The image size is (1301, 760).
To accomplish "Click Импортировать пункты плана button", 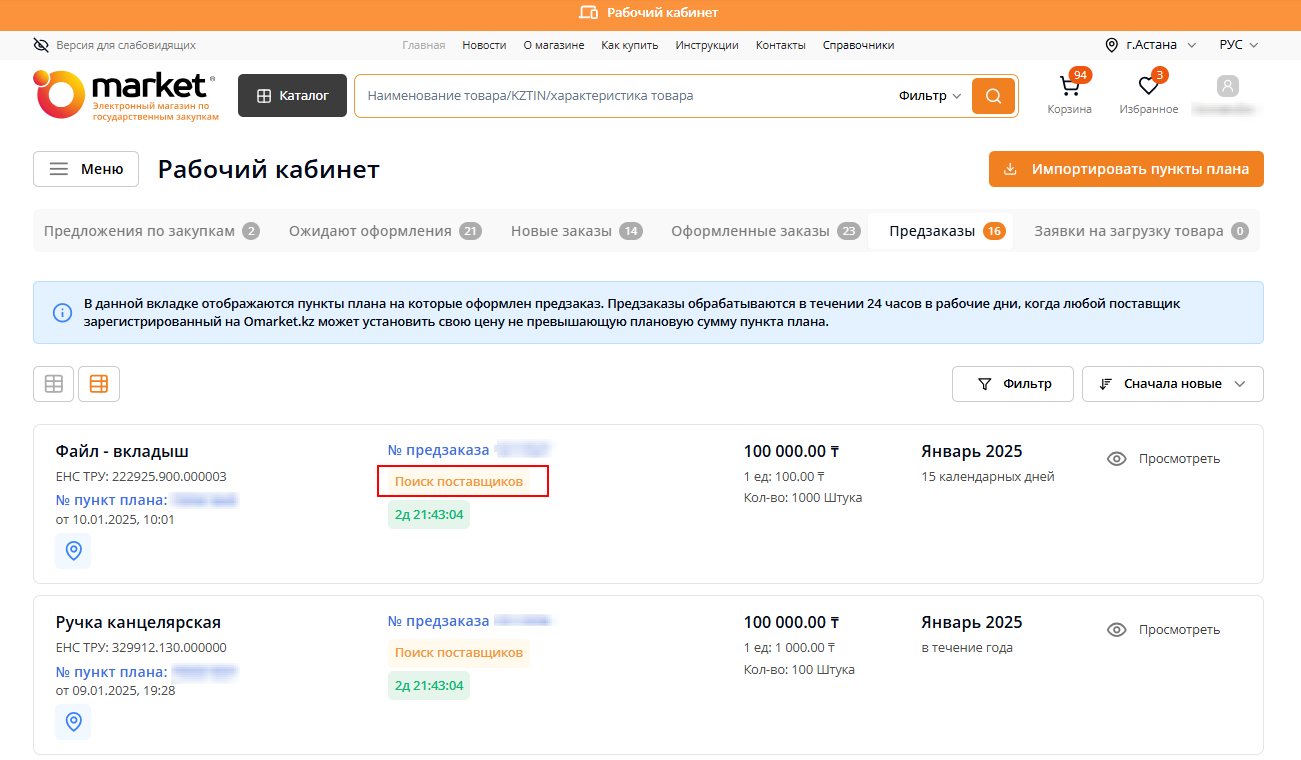I will pyautogui.click(x=1126, y=169).
